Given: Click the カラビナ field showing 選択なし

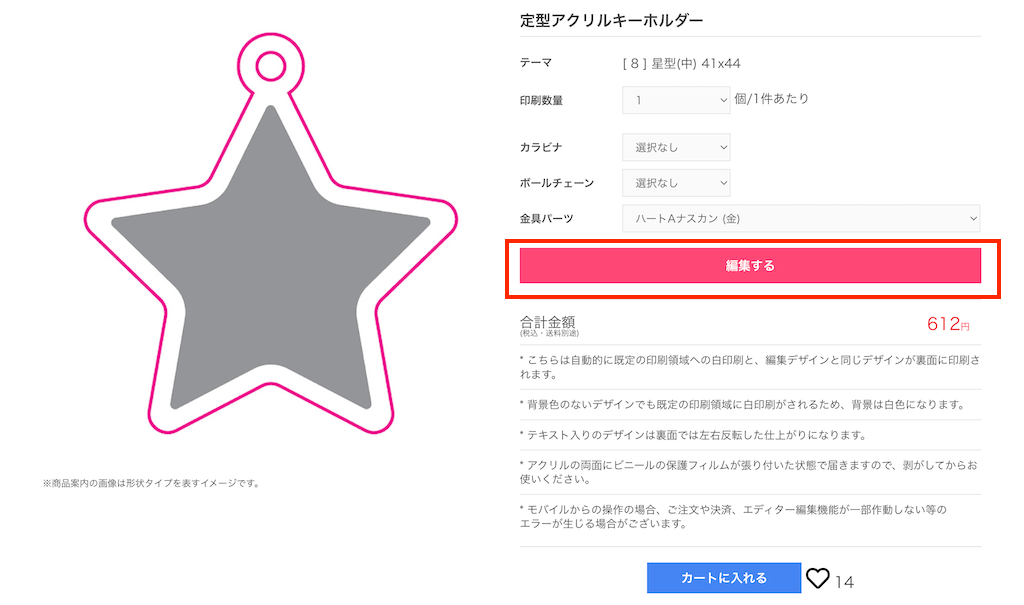Looking at the screenshot, I should [x=675, y=146].
